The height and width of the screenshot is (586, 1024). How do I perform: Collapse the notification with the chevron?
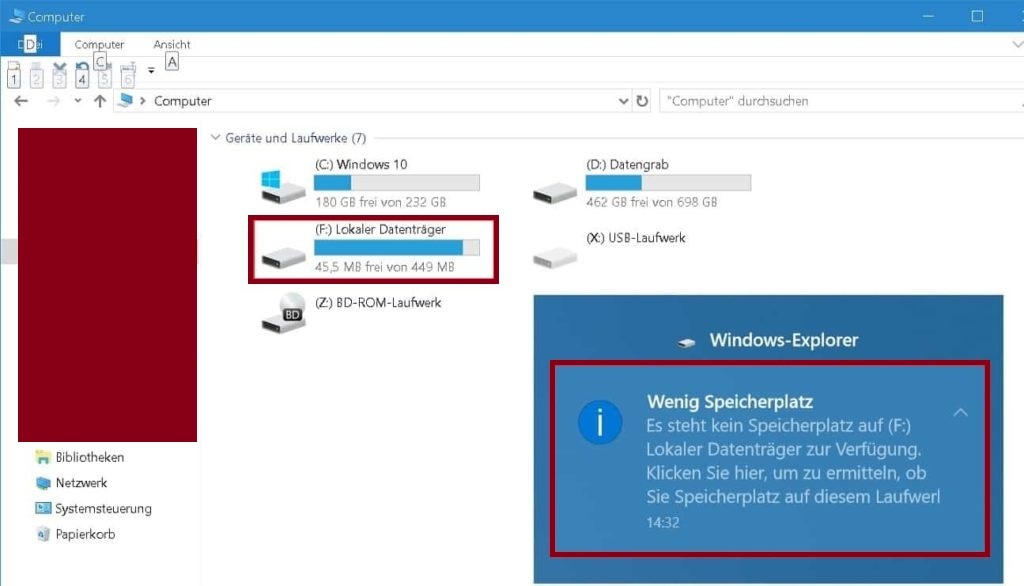[x=960, y=412]
